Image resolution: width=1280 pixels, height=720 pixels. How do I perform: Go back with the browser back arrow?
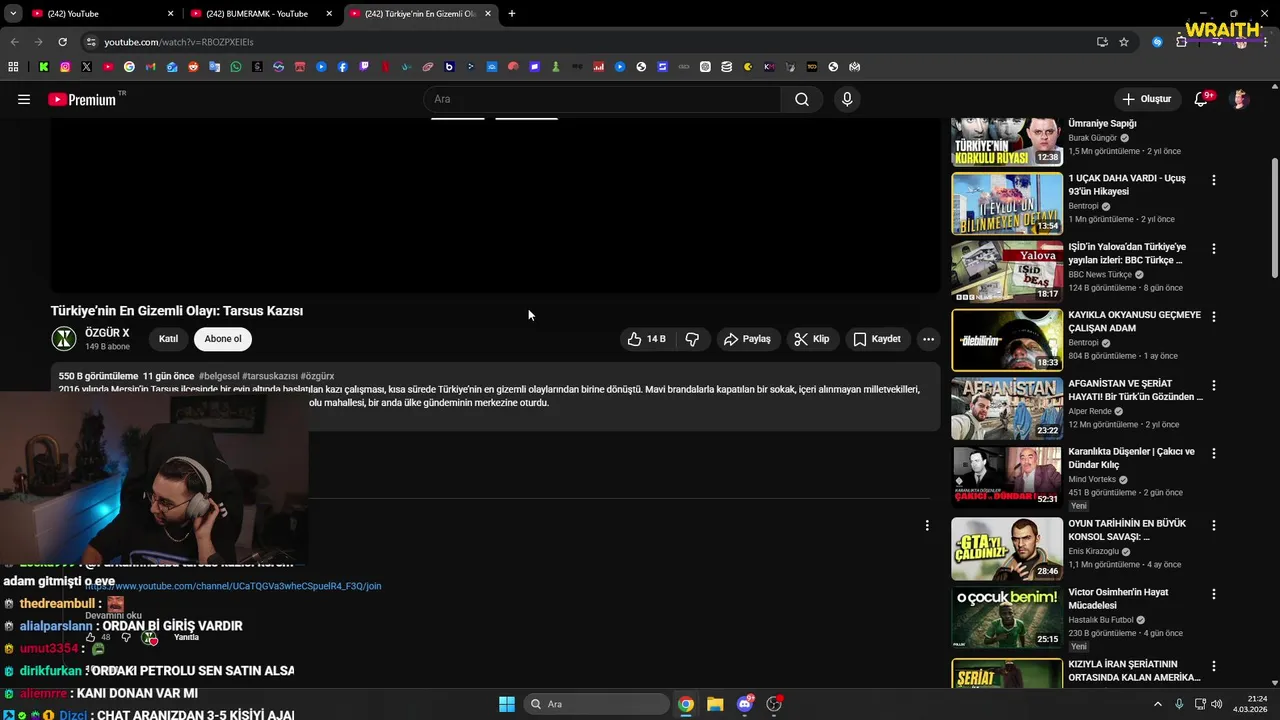[x=14, y=42]
